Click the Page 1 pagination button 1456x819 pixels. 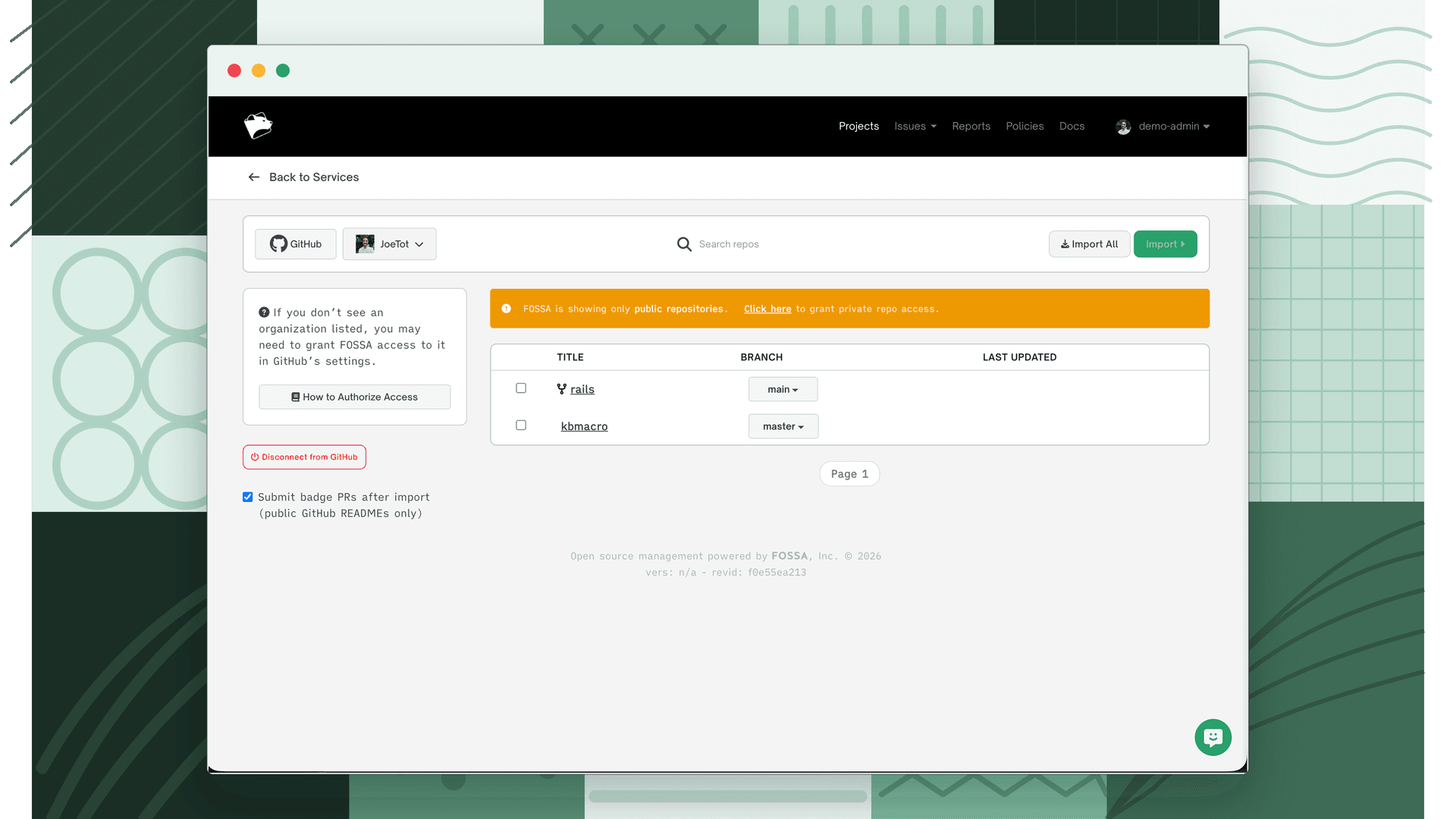coord(849,474)
